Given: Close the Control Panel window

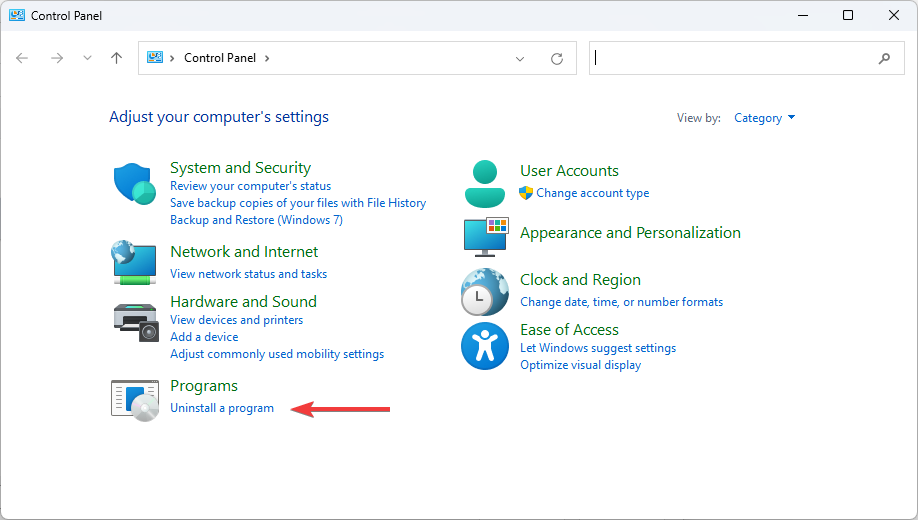Looking at the screenshot, I should point(893,15).
